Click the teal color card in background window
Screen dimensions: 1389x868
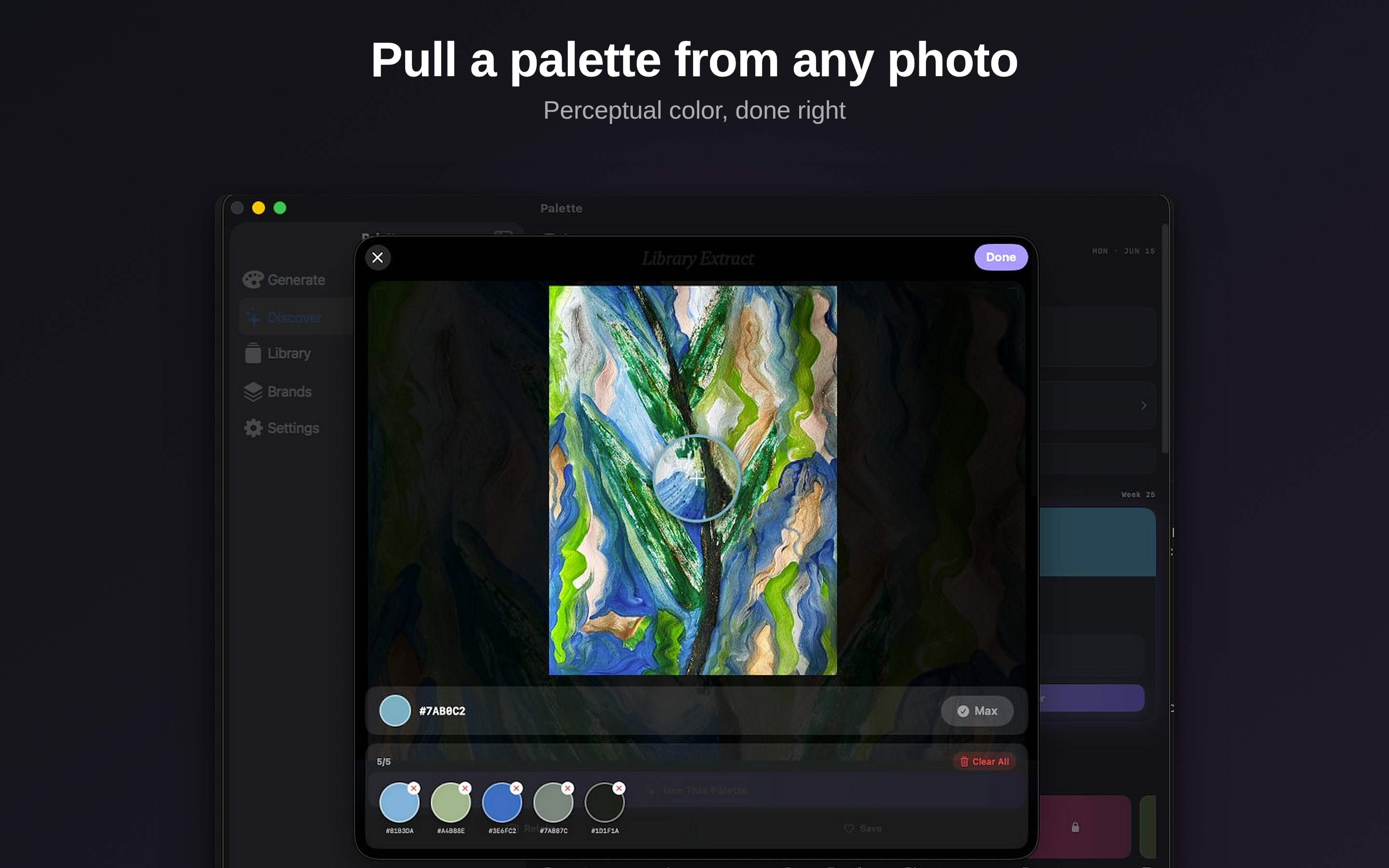(1097, 542)
